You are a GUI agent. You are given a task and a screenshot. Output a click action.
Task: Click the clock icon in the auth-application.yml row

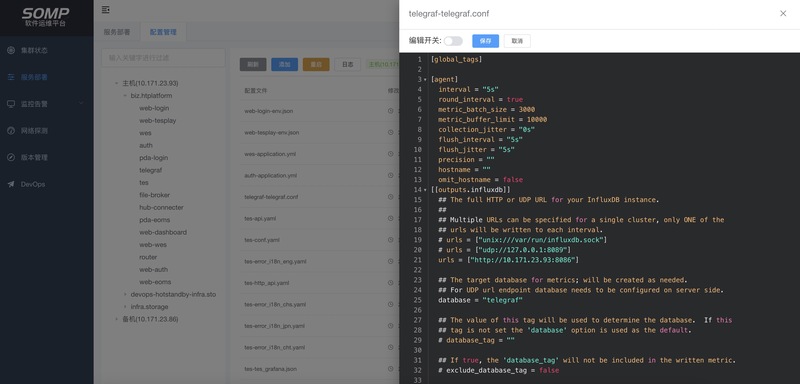391,175
